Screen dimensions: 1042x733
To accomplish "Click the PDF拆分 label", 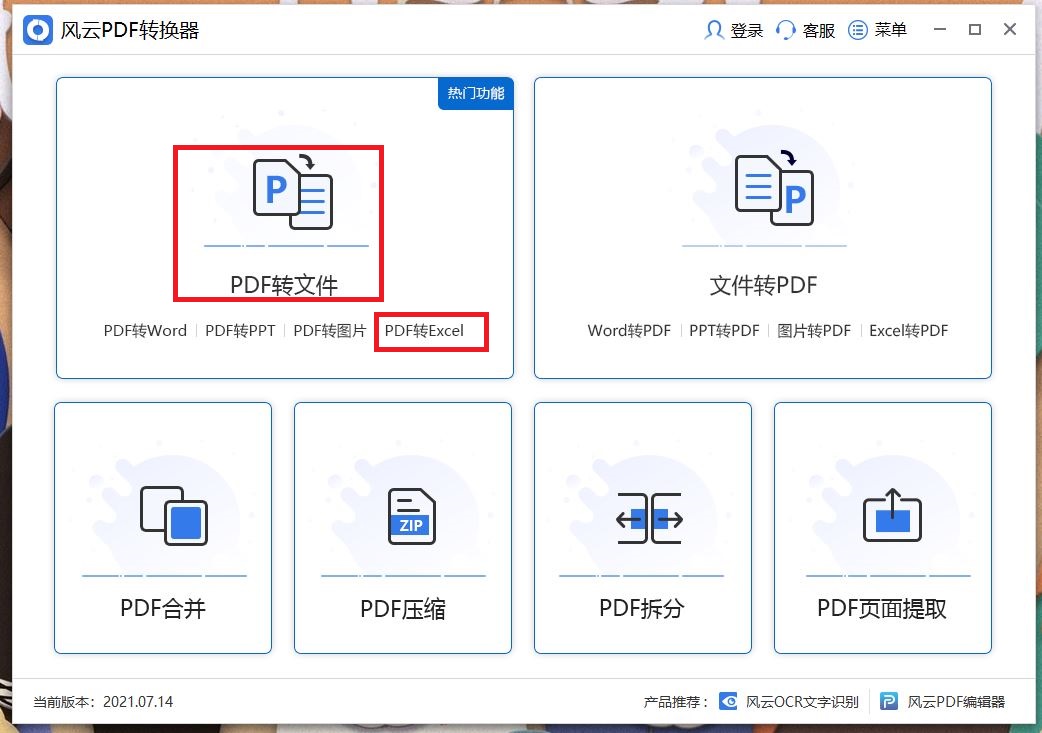I will [642, 608].
